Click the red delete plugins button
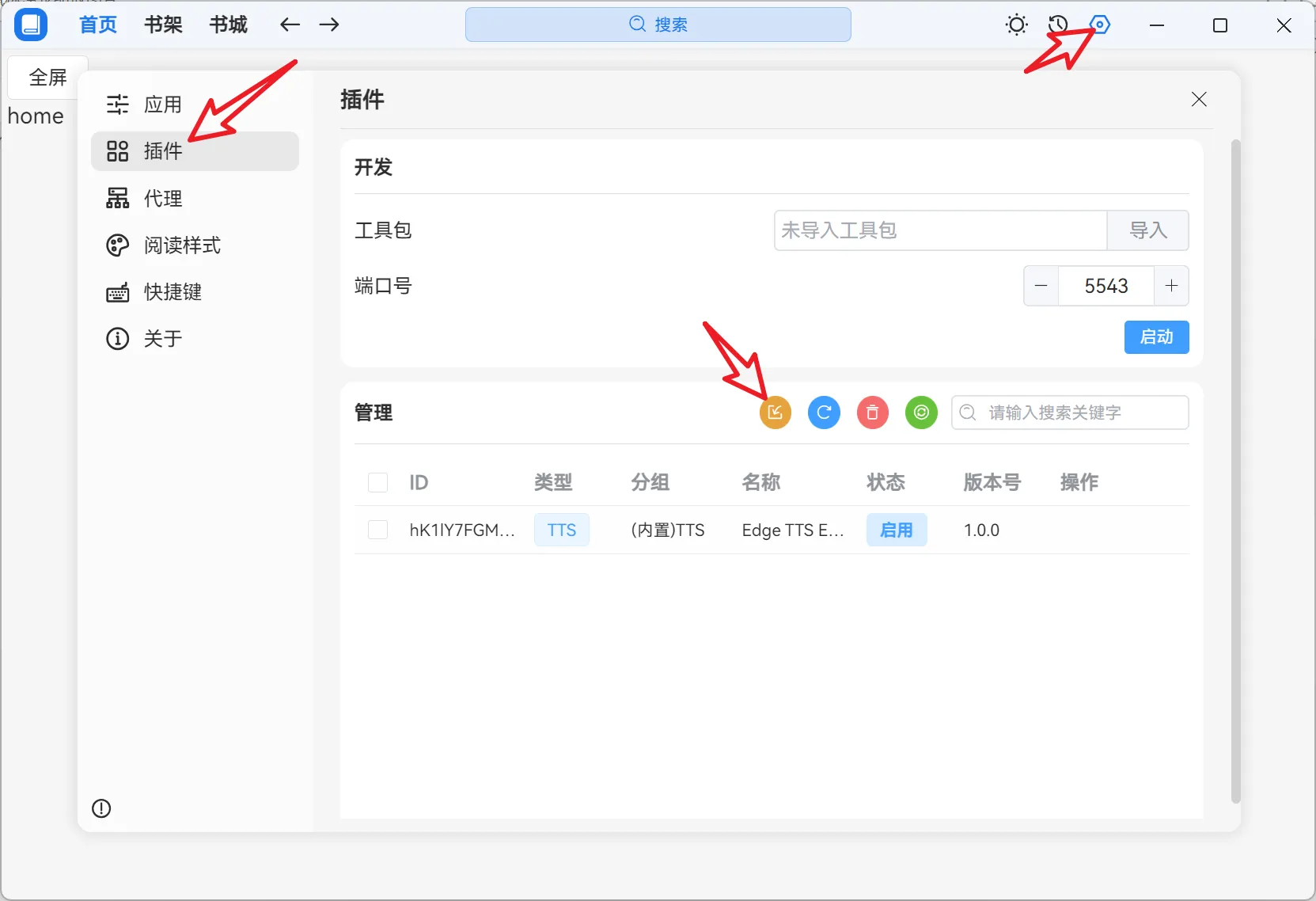Viewport: 1316px width, 901px height. [x=873, y=412]
